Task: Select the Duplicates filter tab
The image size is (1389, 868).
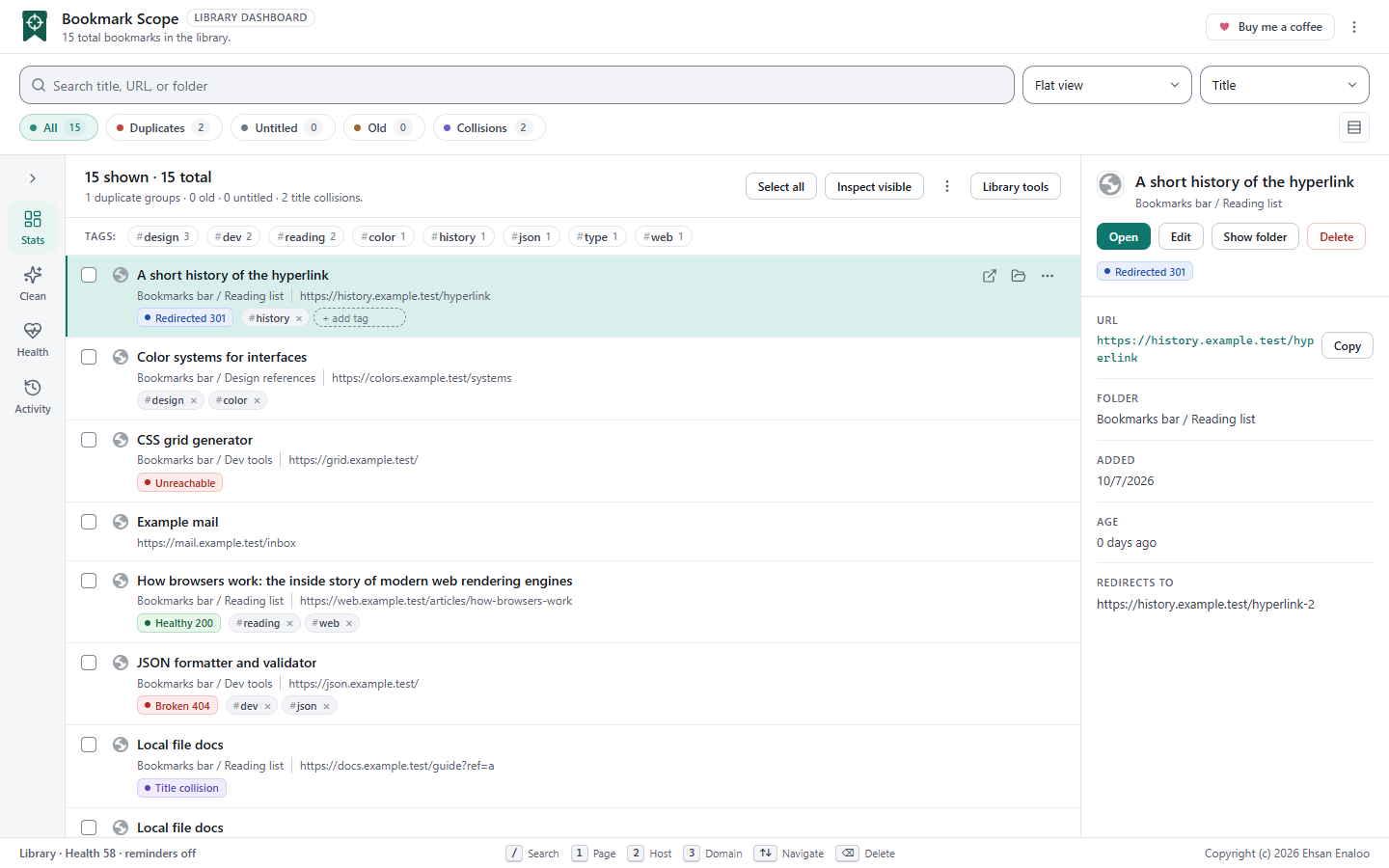Action: tap(164, 127)
